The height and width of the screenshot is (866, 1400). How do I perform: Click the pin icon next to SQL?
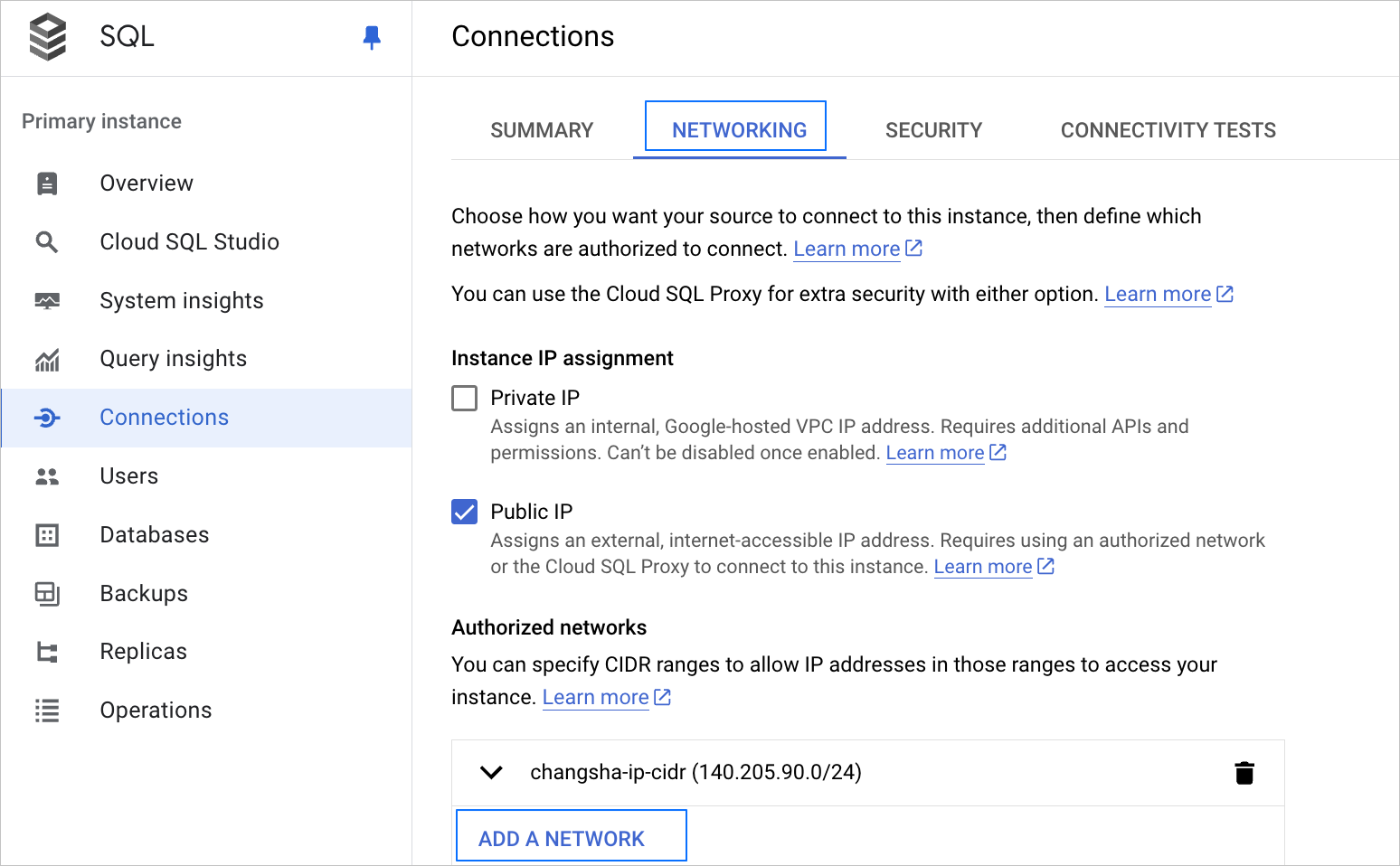[x=371, y=37]
